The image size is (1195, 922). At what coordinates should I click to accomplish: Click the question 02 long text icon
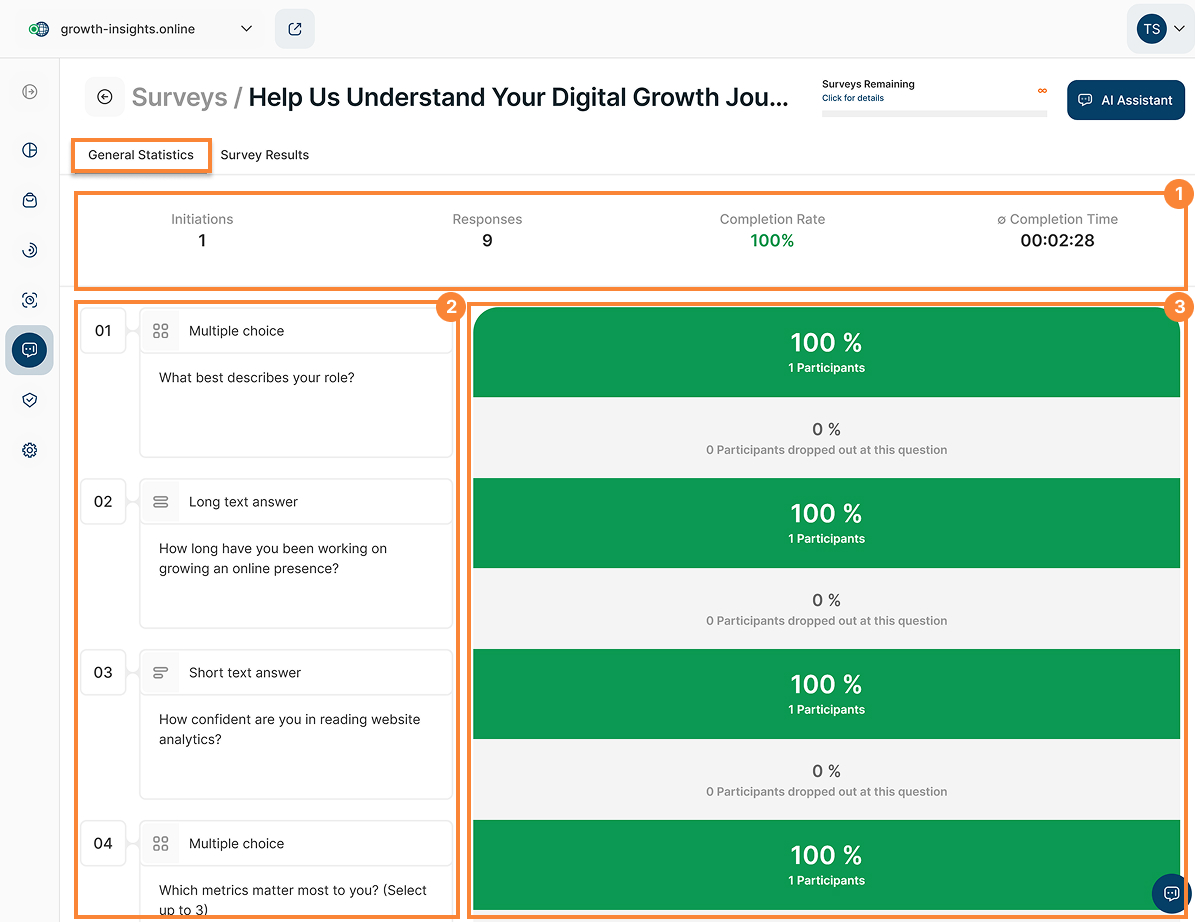[160, 501]
